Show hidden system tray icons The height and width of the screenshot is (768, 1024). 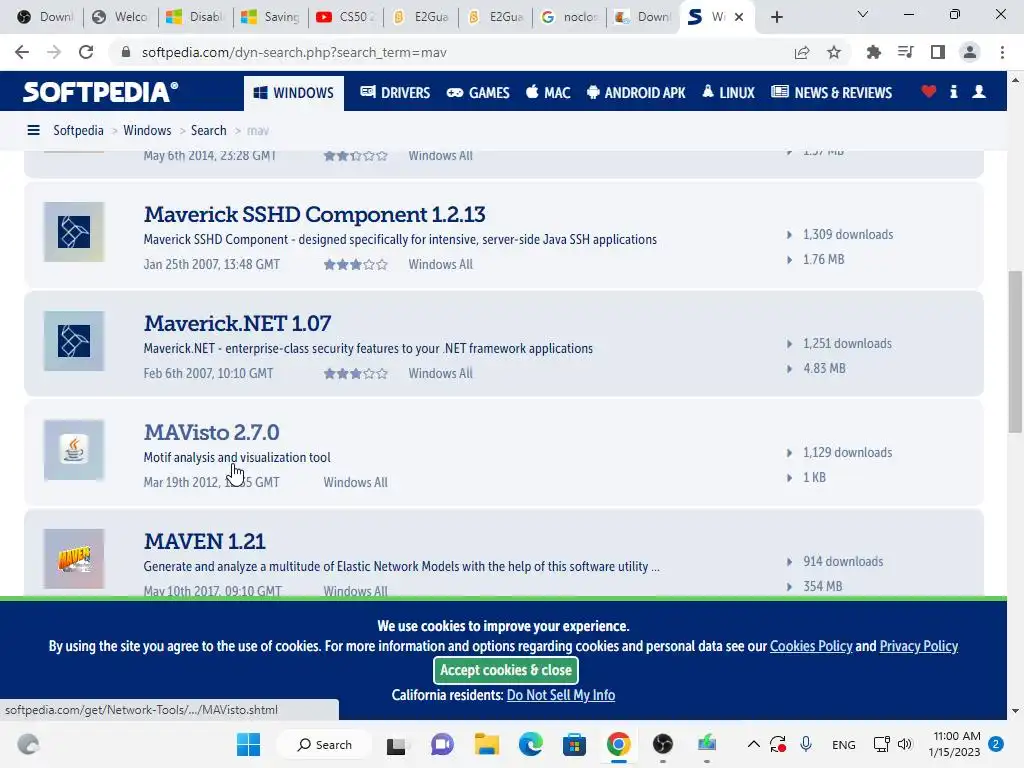tap(753, 744)
